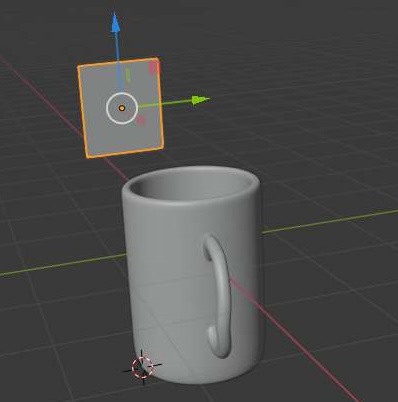This screenshot has height=402, width=398.
Task: Click the 3D cursor beside the mug base
Action: [x=142, y=367]
